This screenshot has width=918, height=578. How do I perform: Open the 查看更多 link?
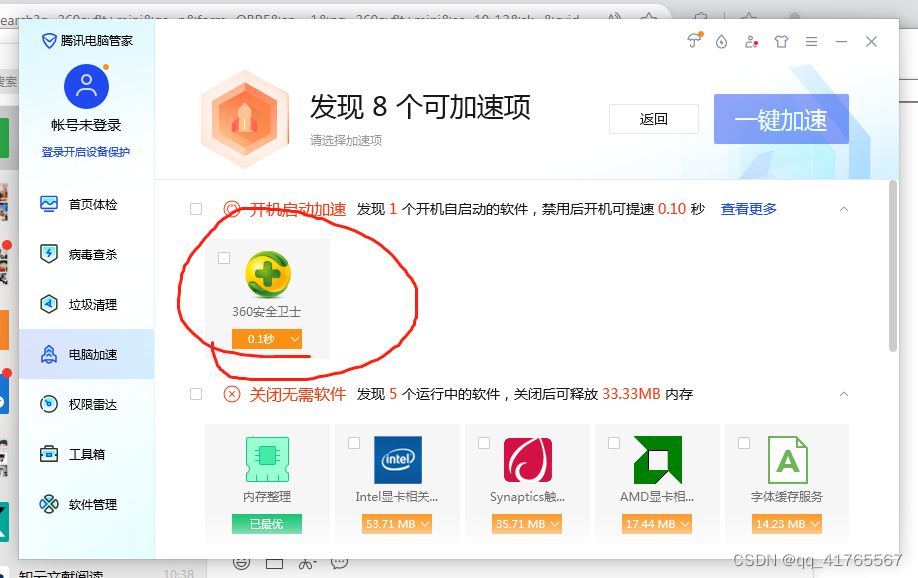click(x=748, y=209)
